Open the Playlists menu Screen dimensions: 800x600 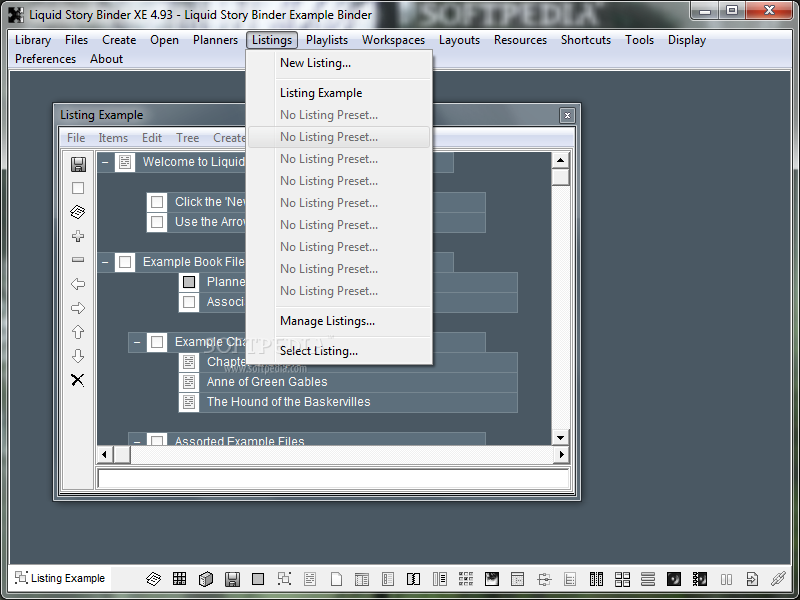(x=327, y=40)
